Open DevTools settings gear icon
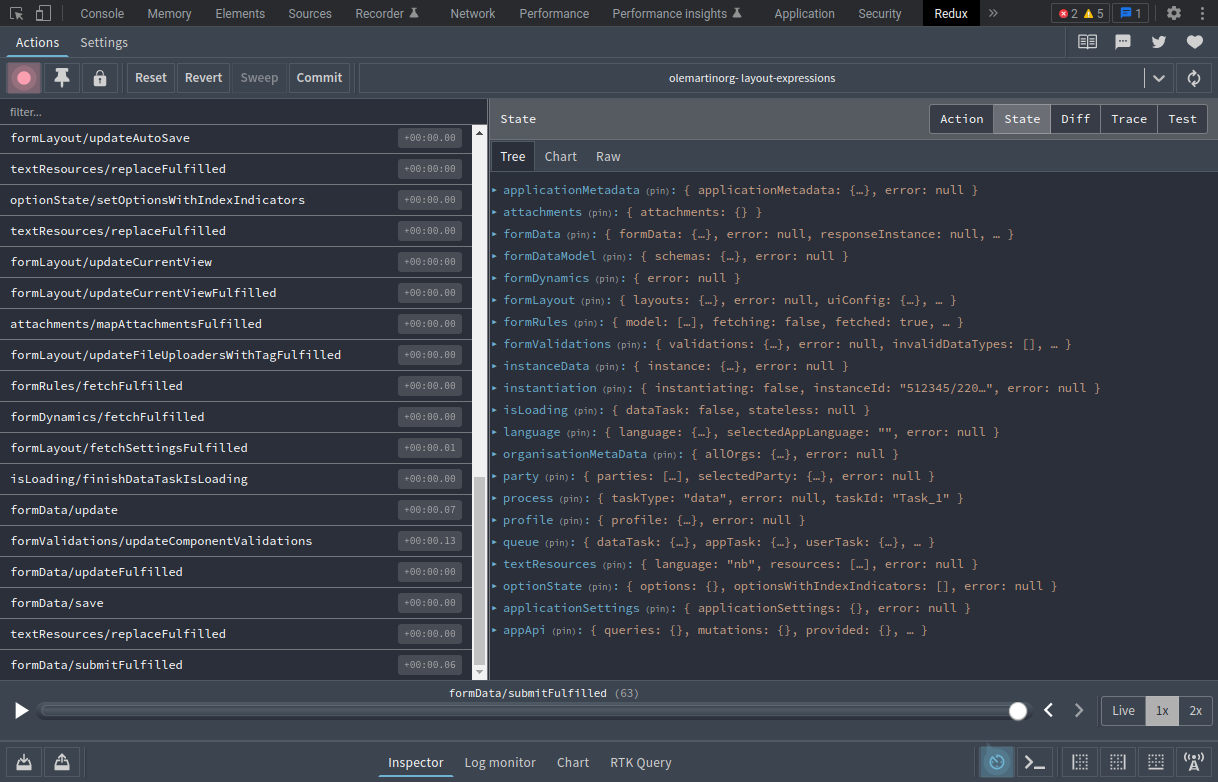 pyautogui.click(x=1174, y=13)
